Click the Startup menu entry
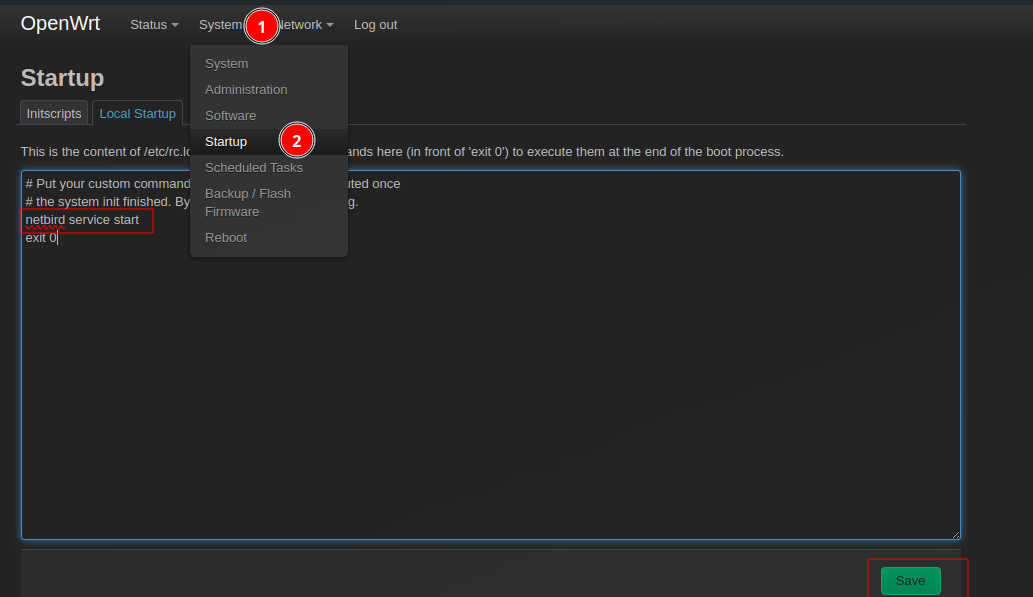Viewport: 1033px width, 597px height. coord(226,141)
